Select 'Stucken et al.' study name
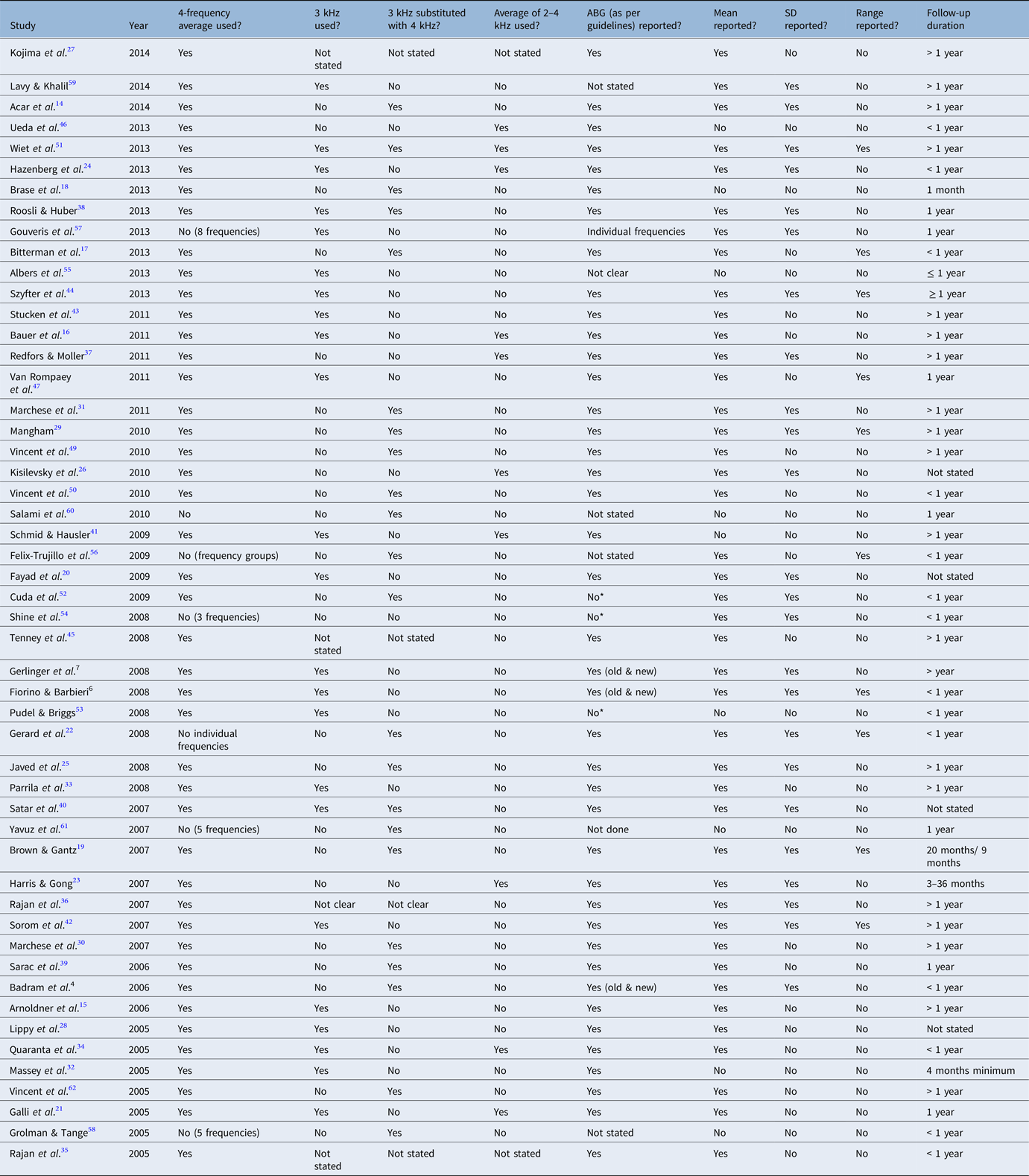Viewport: 1029px width, 1176px height. pyautogui.click(x=40, y=315)
